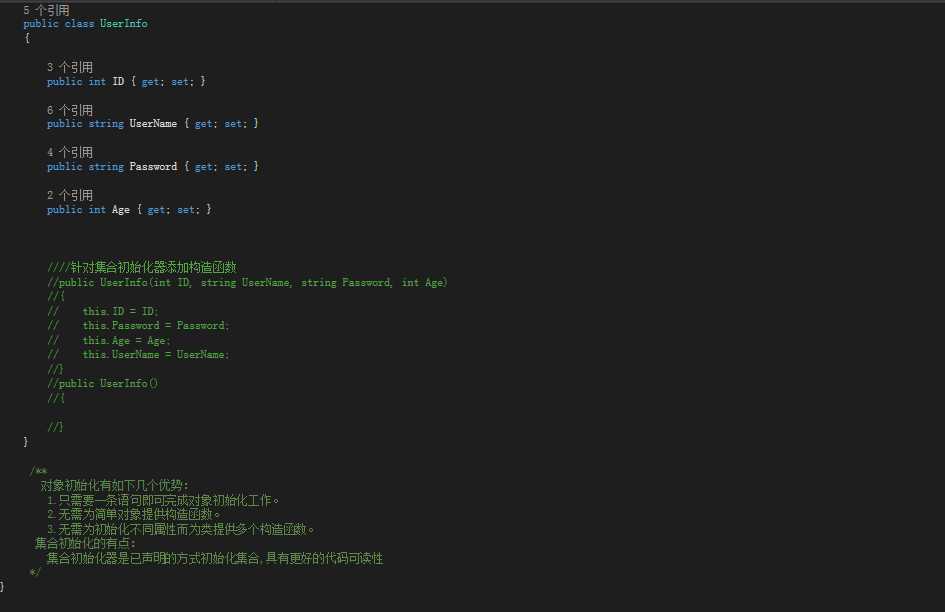Viewport: 945px width, 612px height.
Task: Open the '2 个引用' reference link above Age
Action: click(x=70, y=195)
